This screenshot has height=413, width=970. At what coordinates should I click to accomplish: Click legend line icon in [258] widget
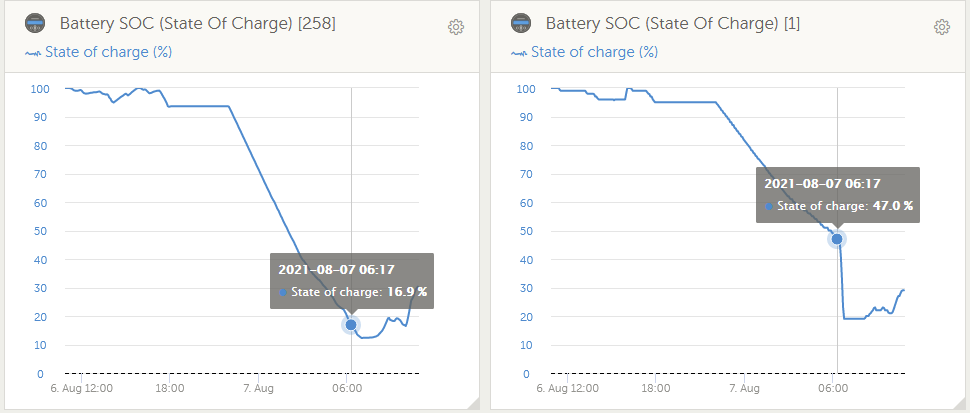coord(31,53)
